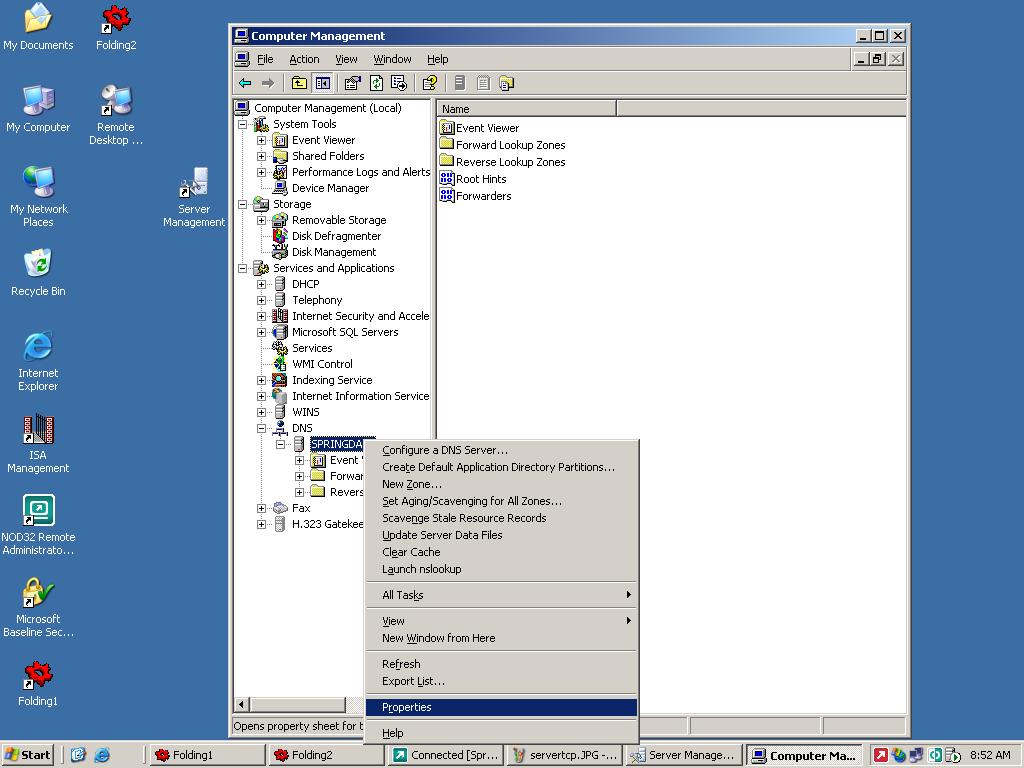The height and width of the screenshot is (768, 1024).
Task: Open the Action menu in the menu bar
Action: tap(304, 59)
